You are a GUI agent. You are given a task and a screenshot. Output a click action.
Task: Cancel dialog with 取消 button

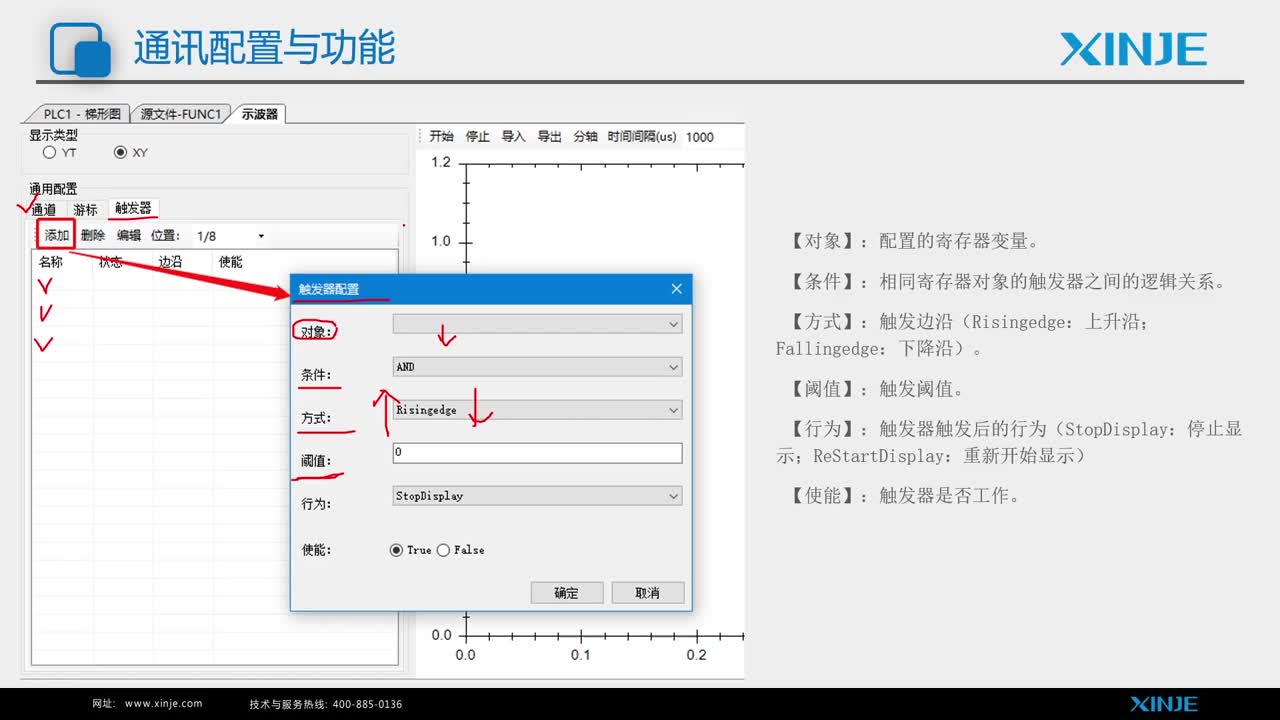[648, 593]
